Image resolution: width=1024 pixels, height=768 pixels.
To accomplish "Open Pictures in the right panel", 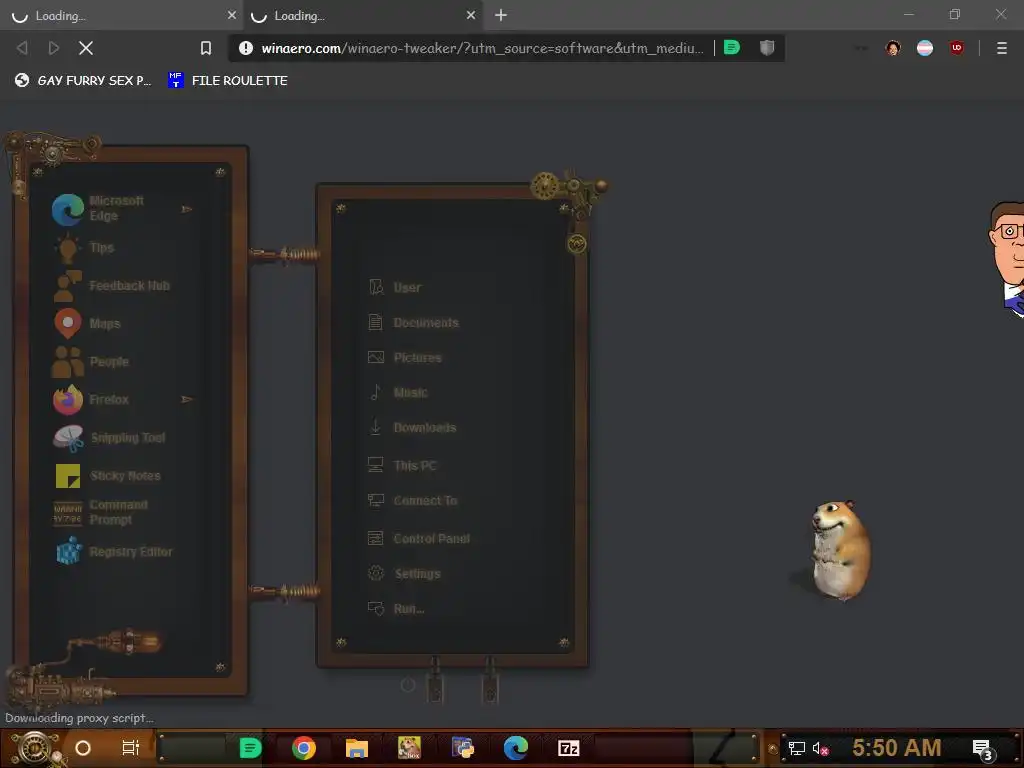I will [405, 358].
